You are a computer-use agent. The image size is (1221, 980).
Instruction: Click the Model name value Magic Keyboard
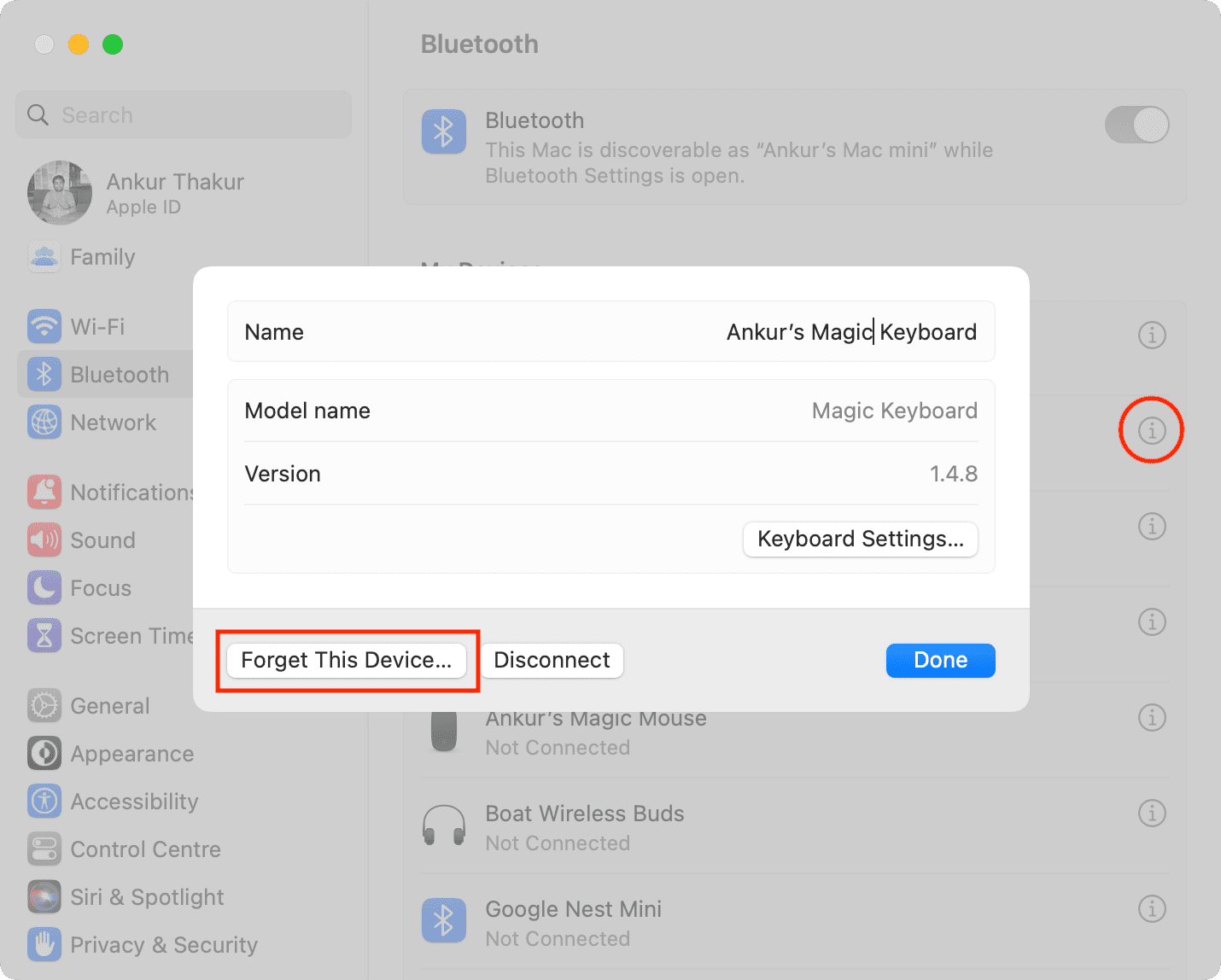coord(894,411)
